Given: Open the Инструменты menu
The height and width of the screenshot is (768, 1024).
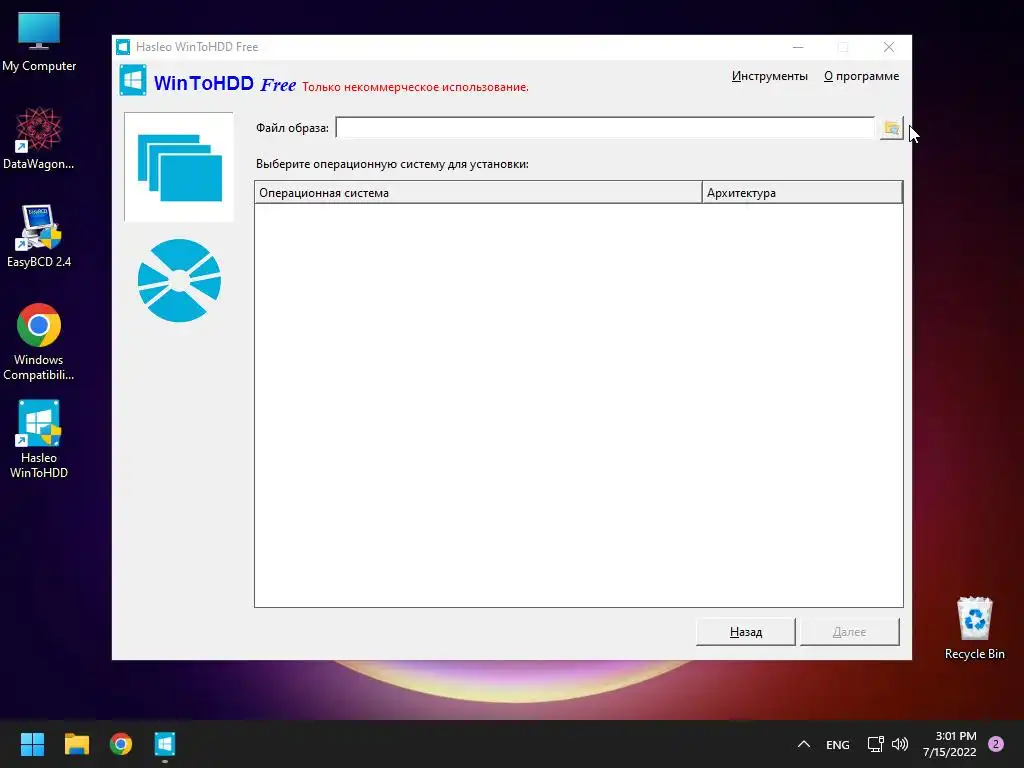Looking at the screenshot, I should (769, 76).
